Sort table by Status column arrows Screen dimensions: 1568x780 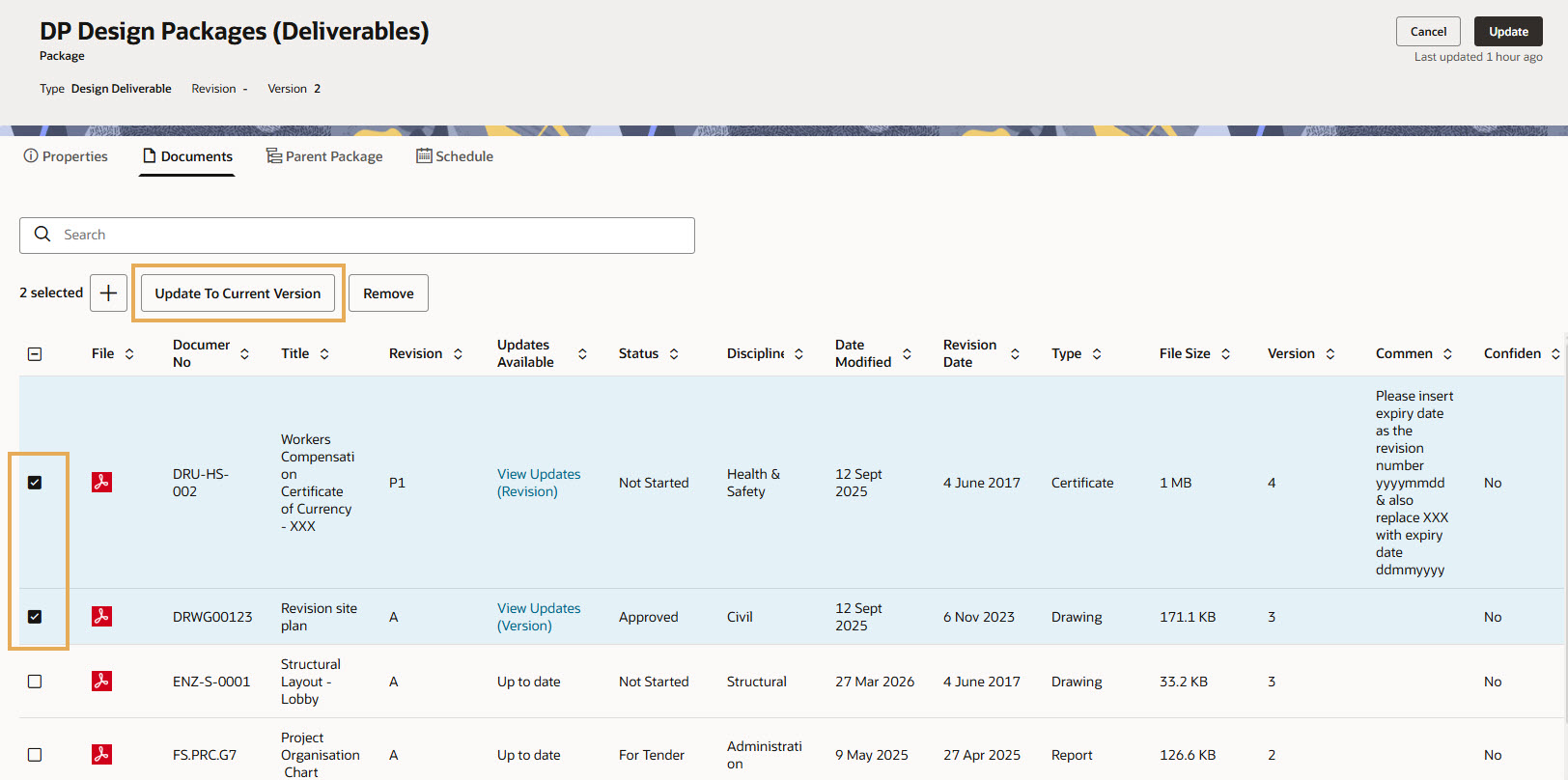674,354
